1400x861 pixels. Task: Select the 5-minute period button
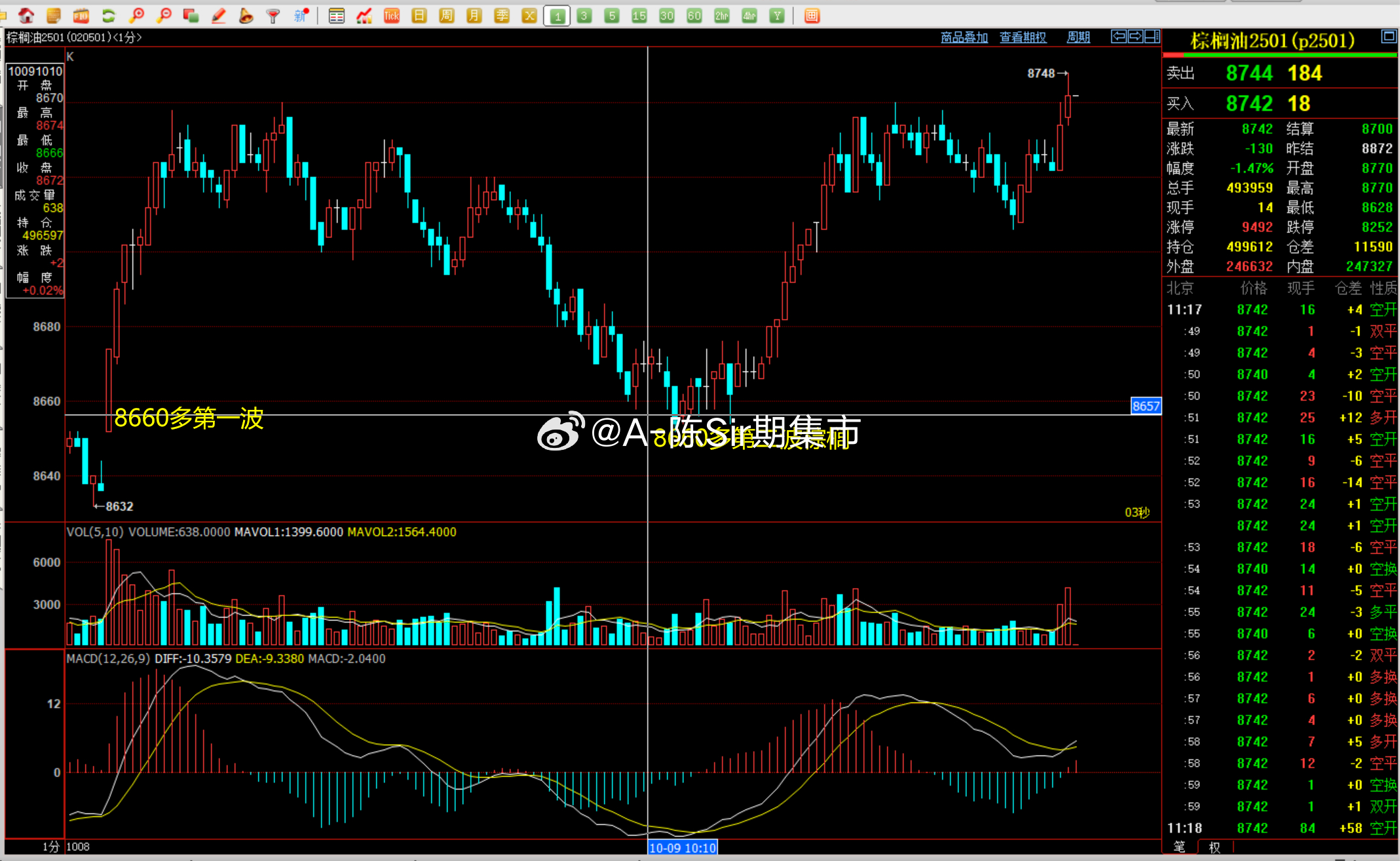point(612,16)
